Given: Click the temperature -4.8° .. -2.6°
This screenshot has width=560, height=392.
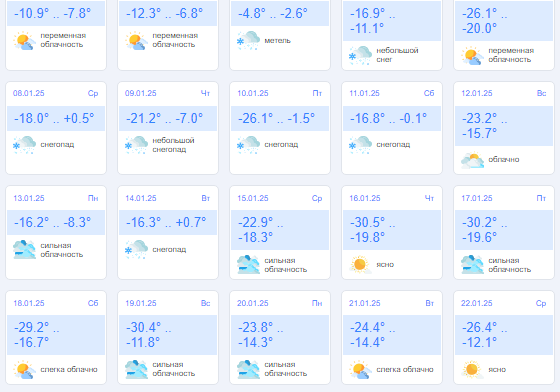Looking at the screenshot, I should click(272, 14).
